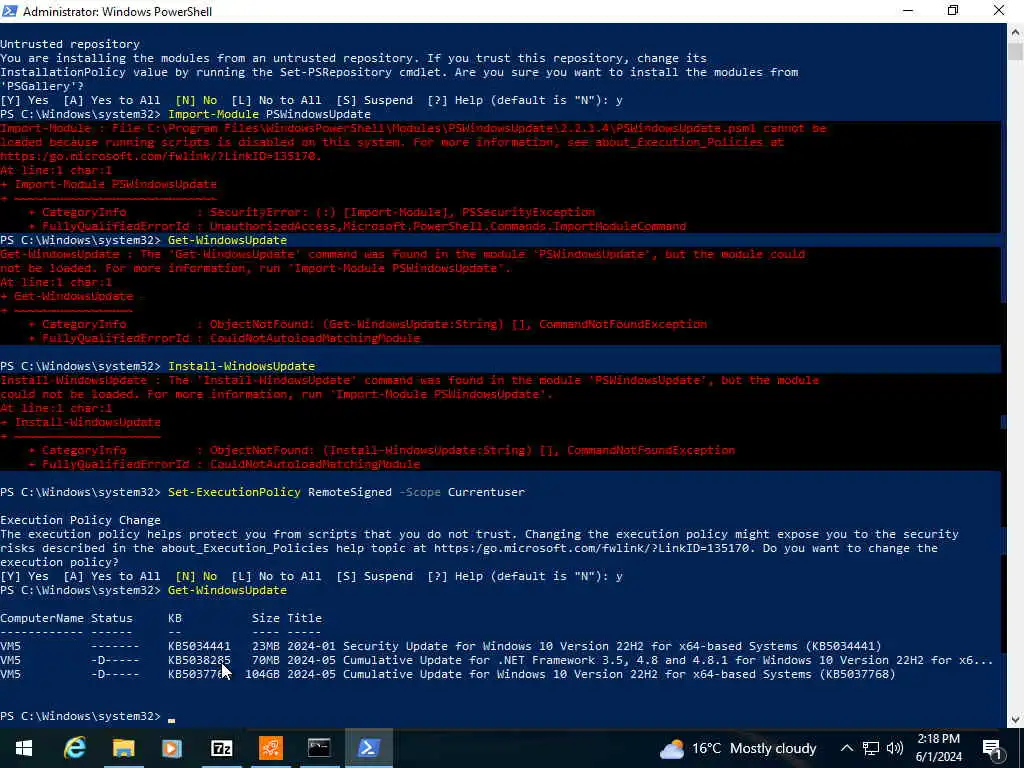This screenshot has width=1024, height=768.
Task: Click the '70MB' size value
Action: [266, 660]
